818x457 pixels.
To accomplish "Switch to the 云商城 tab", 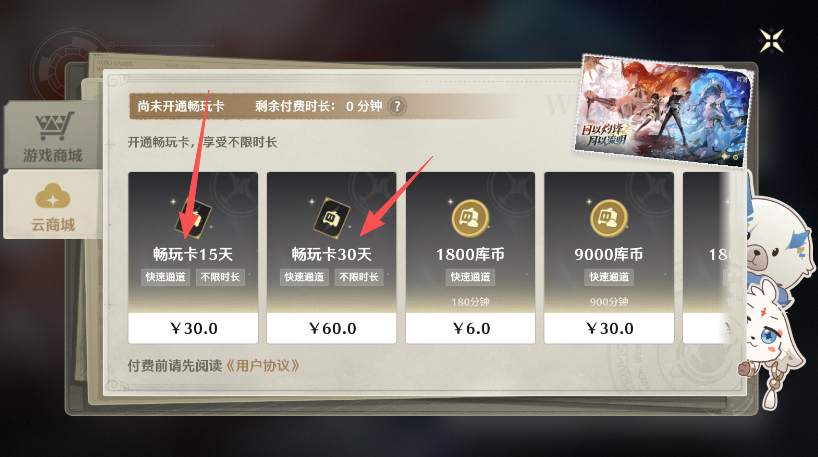I will (52, 206).
